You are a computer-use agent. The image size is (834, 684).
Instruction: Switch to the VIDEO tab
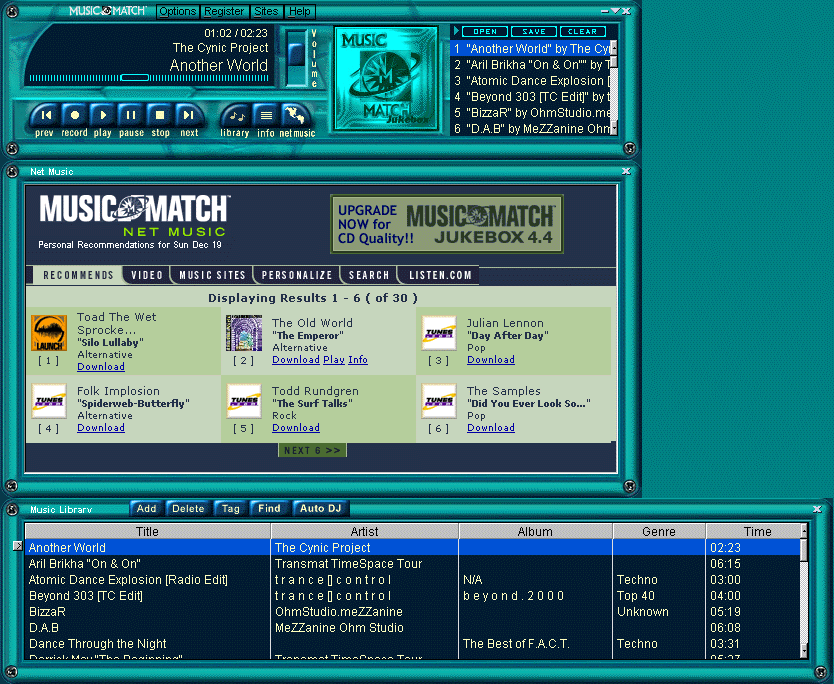click(147, 275)
